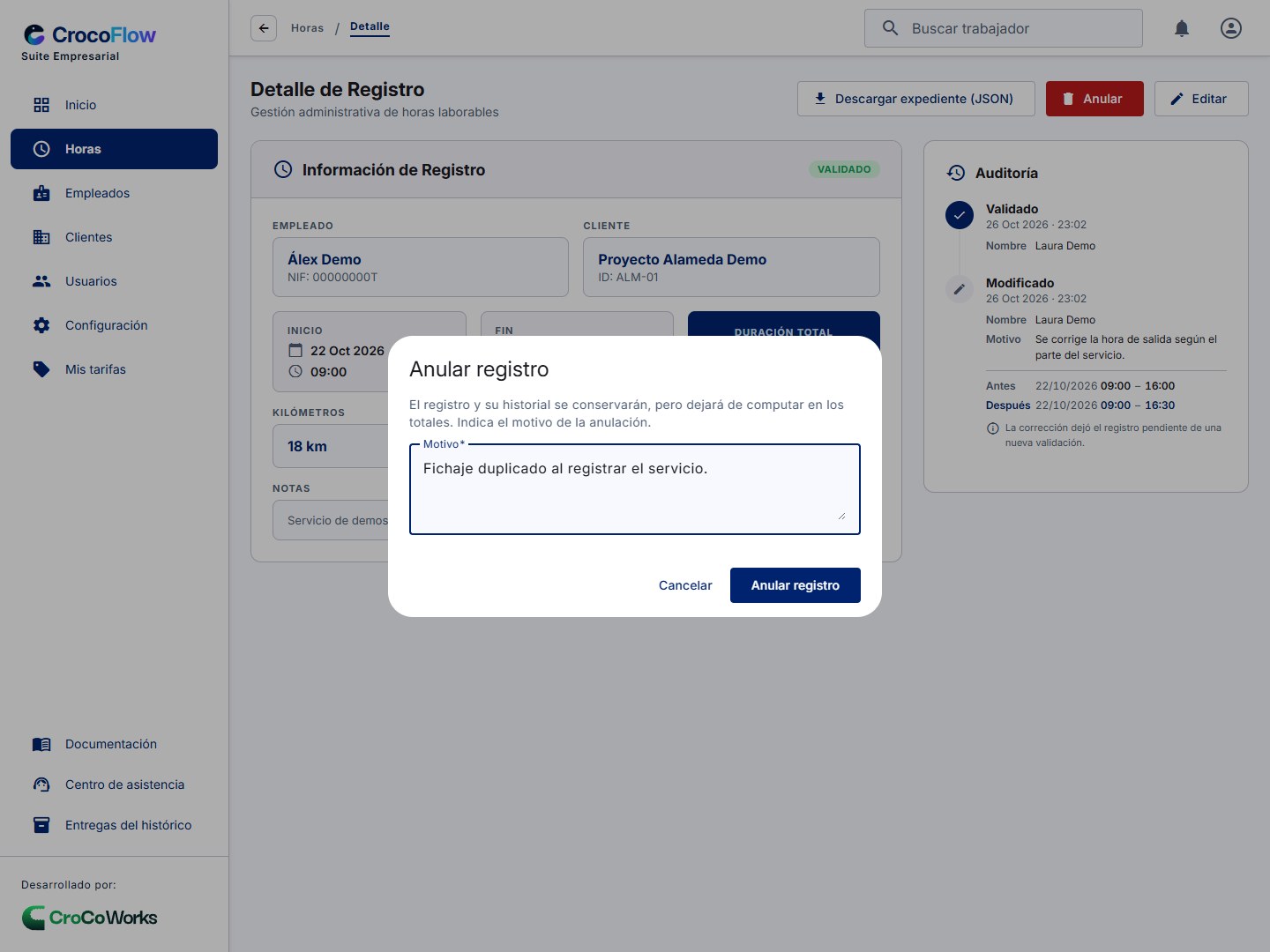Open the notifications bell
This screenshot has width=1270, height=952.
click(x=1182, y=28)
